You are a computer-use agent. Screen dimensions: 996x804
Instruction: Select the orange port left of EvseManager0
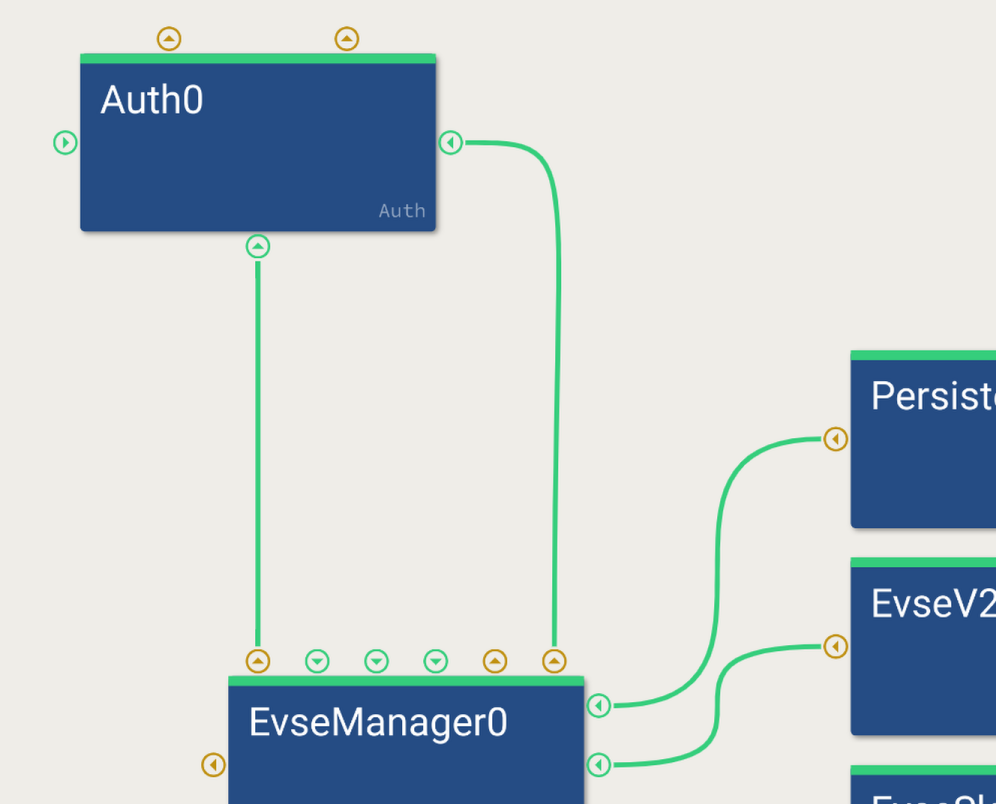[214, 765]
